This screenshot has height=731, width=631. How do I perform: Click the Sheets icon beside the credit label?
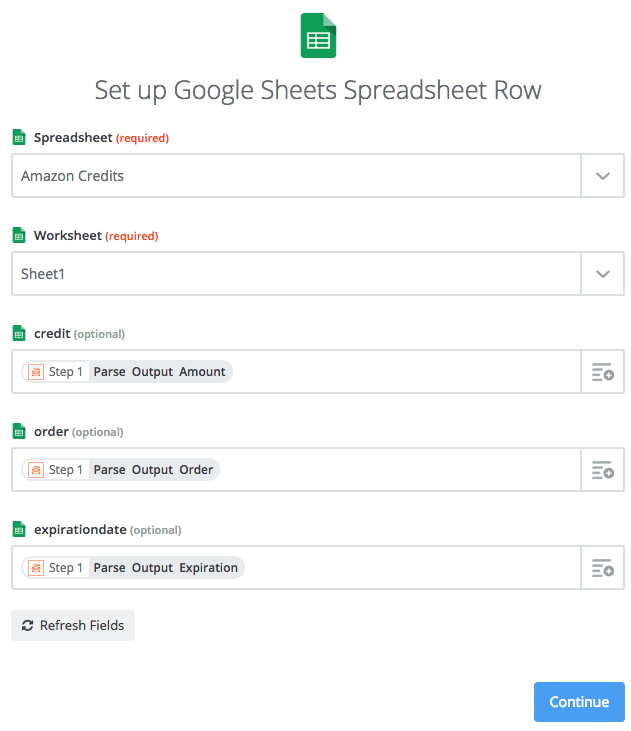(x=19, y=334)
